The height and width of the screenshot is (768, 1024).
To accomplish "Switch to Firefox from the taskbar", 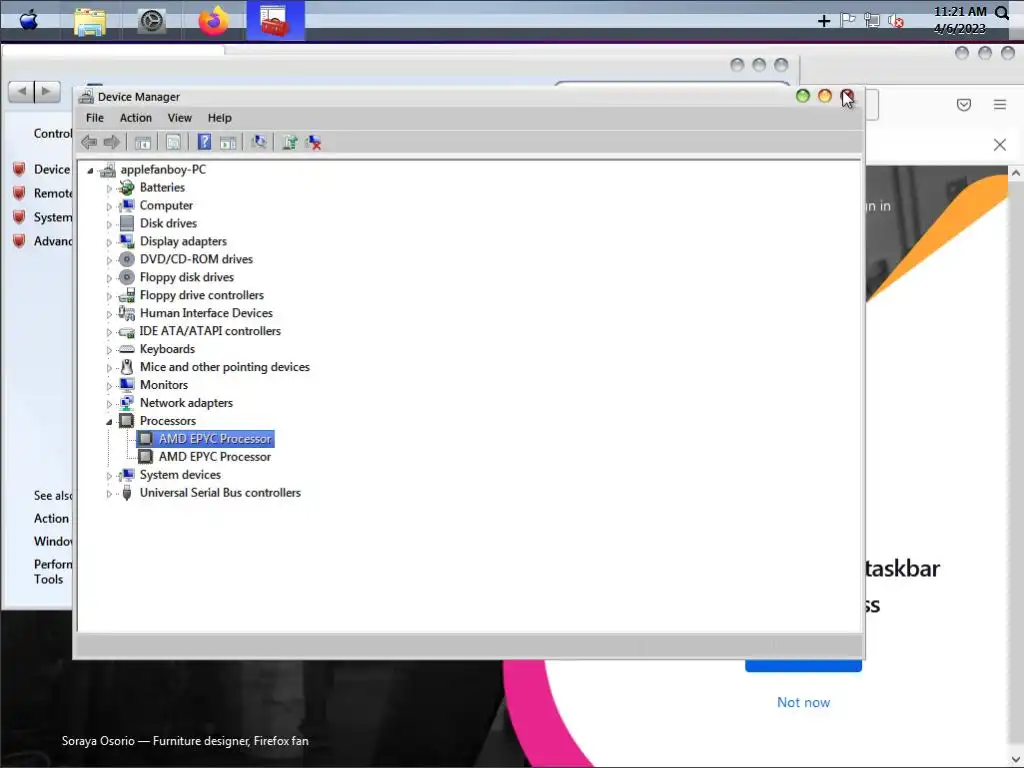I will coord(214,21).
